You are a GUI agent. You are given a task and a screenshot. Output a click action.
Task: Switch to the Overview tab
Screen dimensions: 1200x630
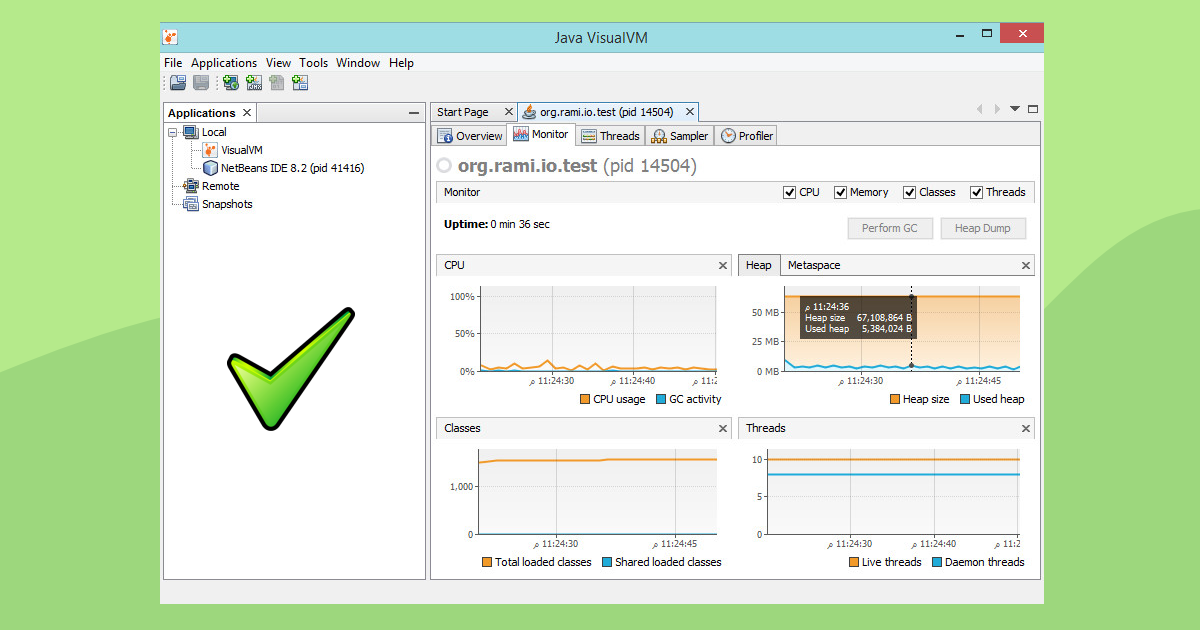pos(470,136)
